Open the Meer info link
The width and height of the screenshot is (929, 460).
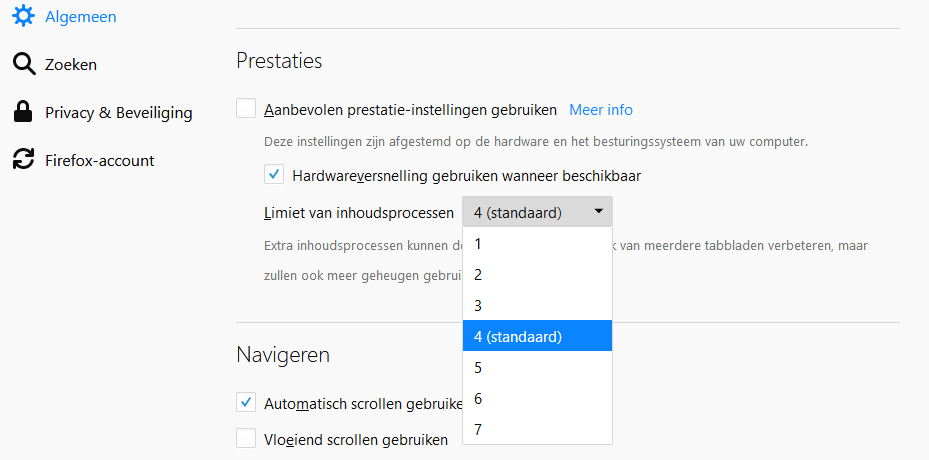pos(601,109)
